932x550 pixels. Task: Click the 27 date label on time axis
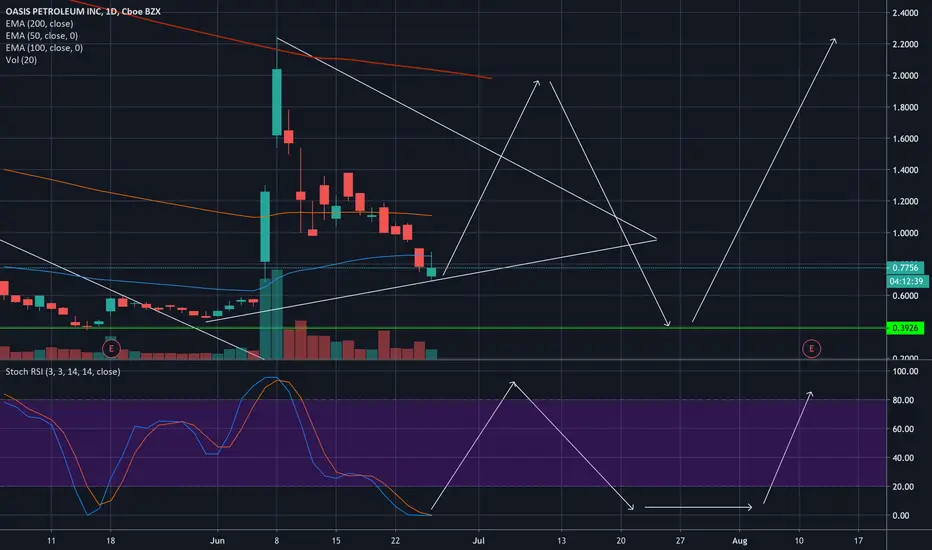tap(680, 540)
